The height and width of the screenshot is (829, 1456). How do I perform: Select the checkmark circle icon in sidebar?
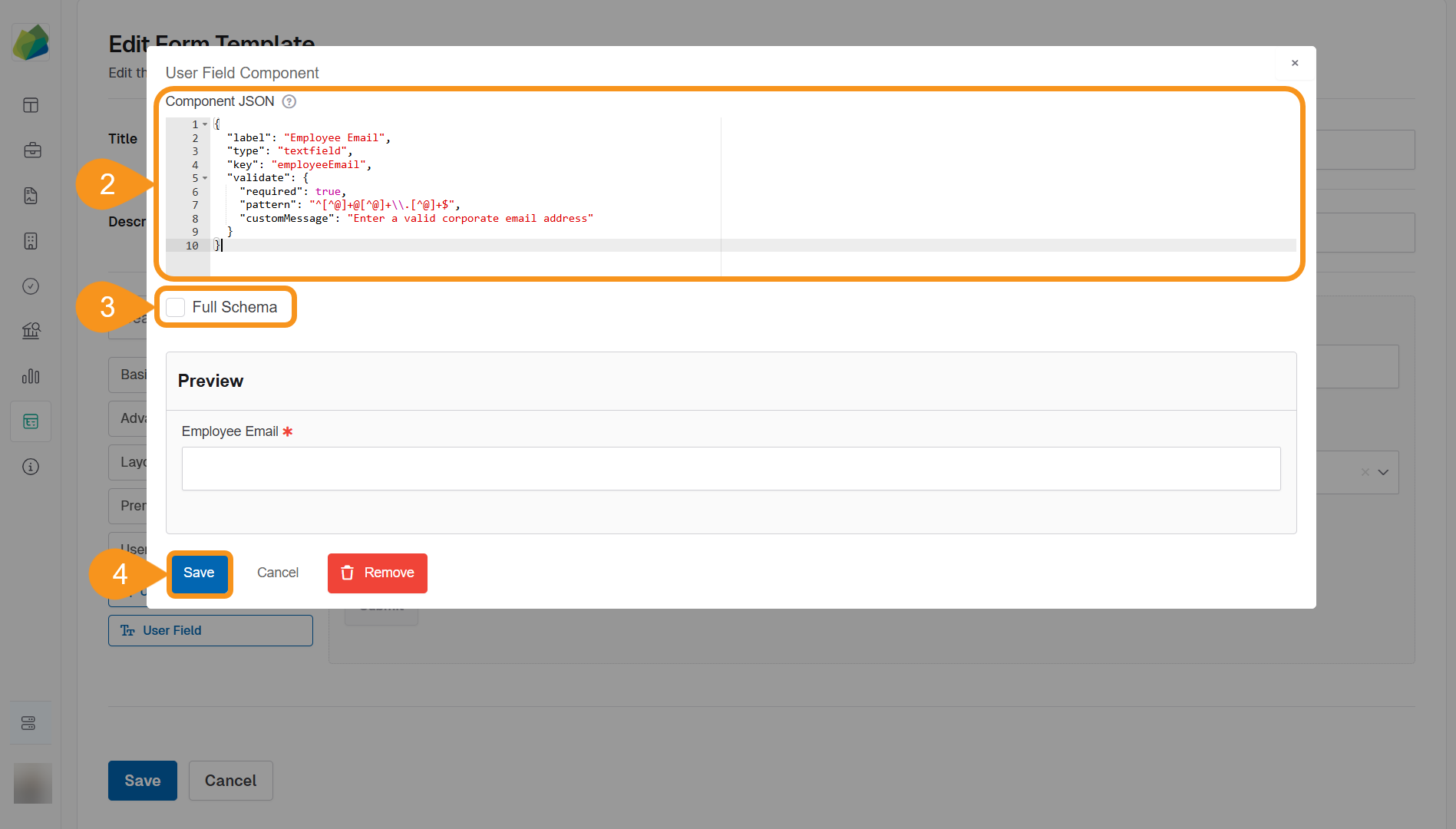click(31, 286)
